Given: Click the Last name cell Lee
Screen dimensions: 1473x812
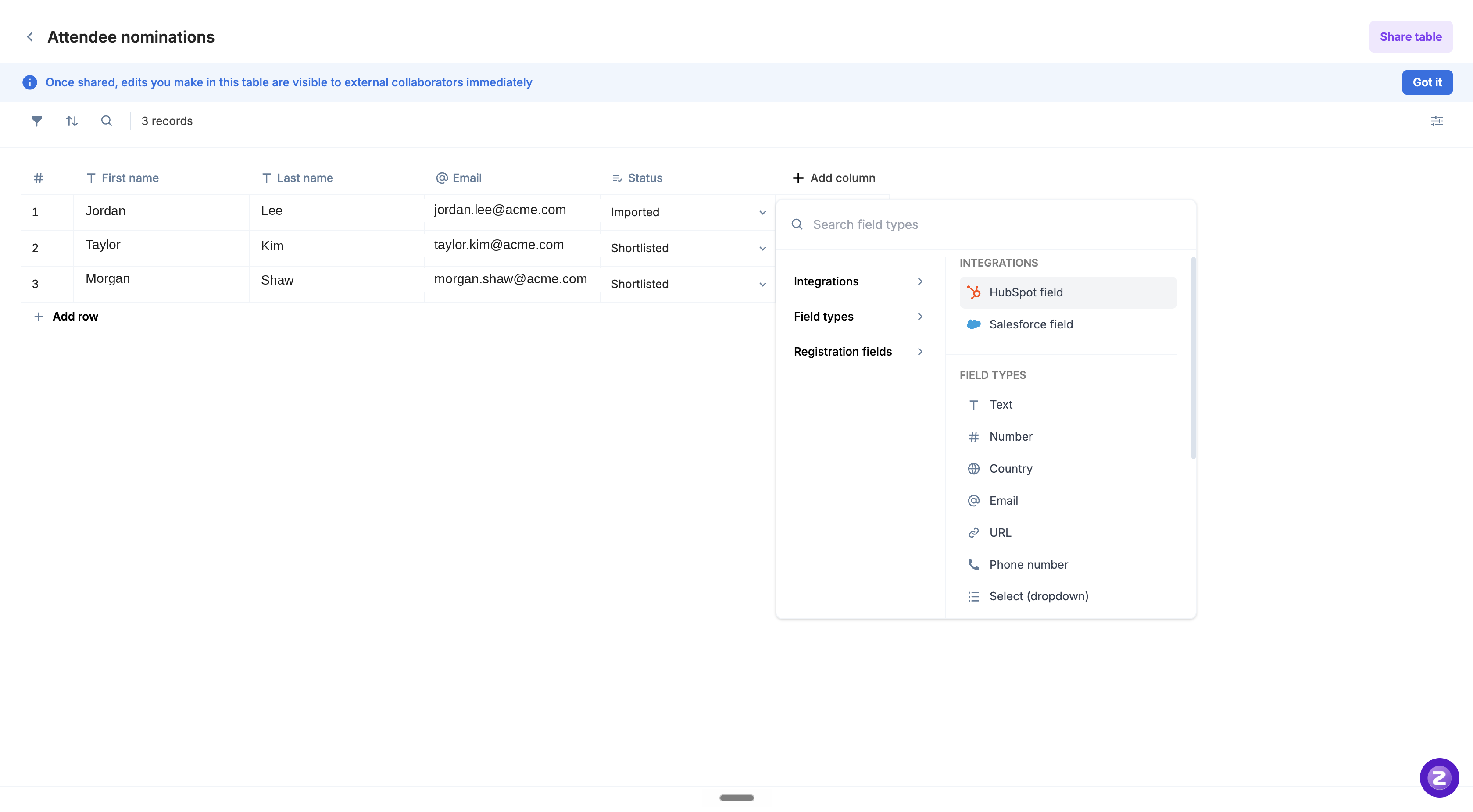Looking at the screenshot, I should 337,212.
